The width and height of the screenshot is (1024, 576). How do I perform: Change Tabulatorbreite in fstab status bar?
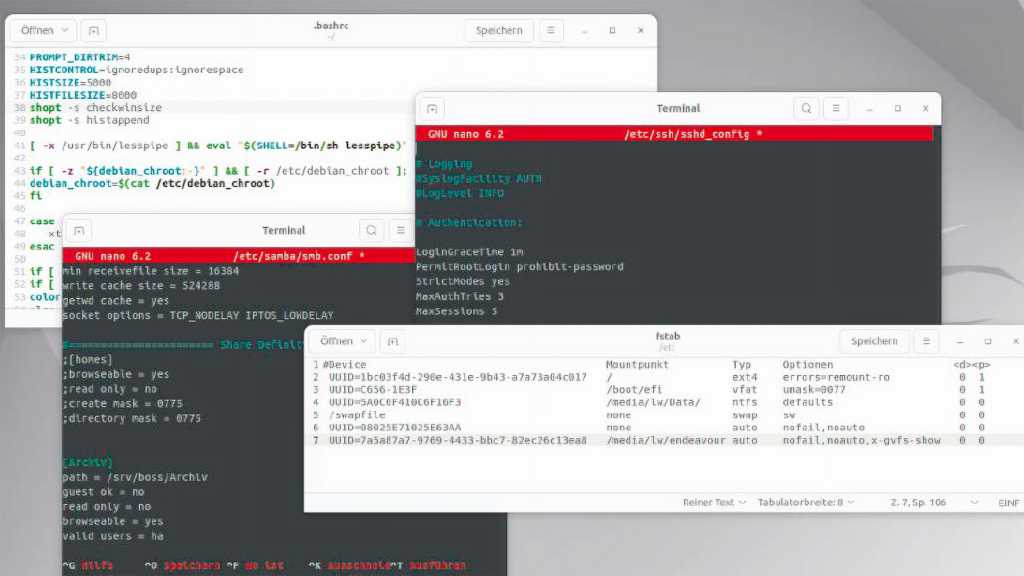coord(806,502)
